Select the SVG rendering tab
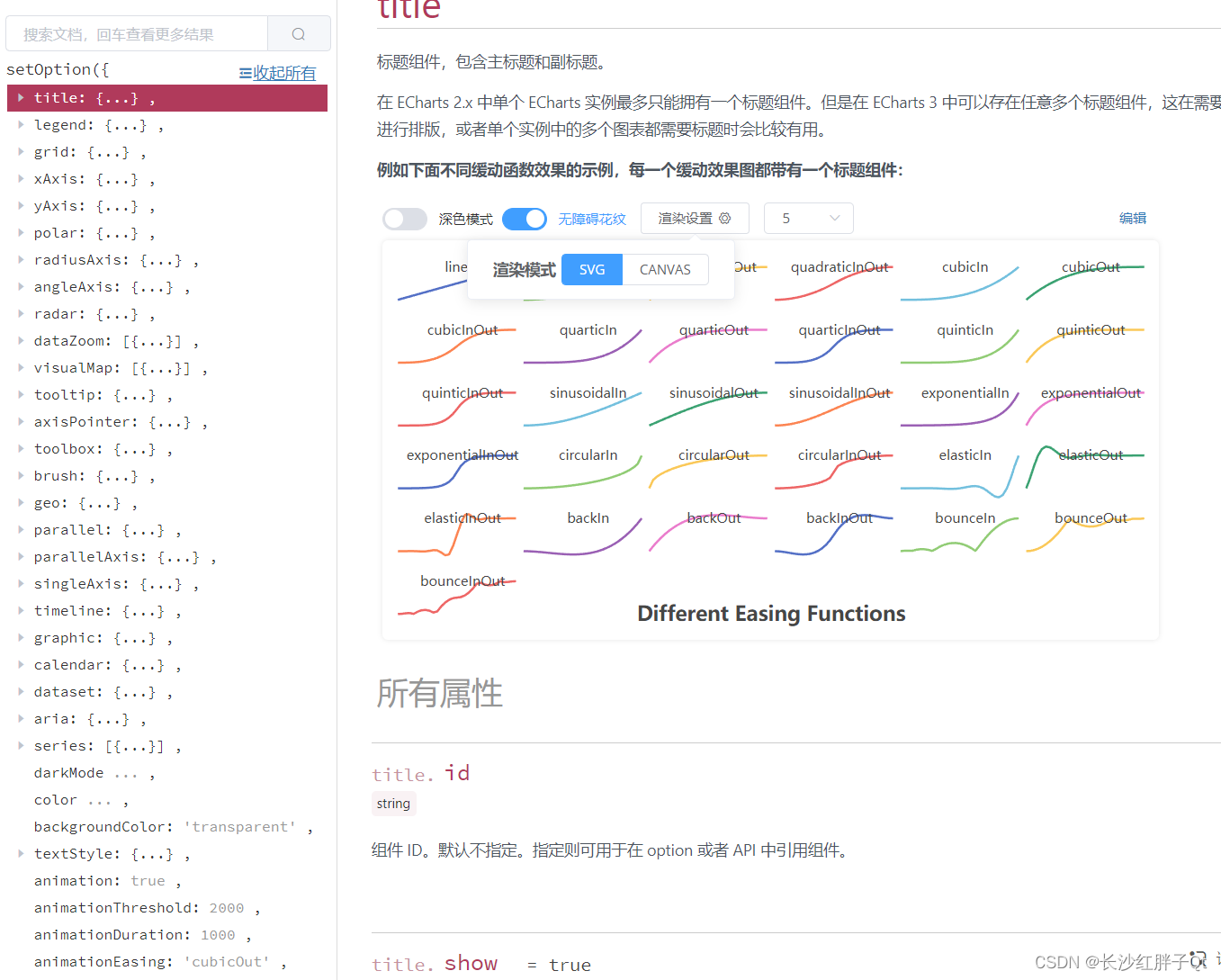 point(591,269)
